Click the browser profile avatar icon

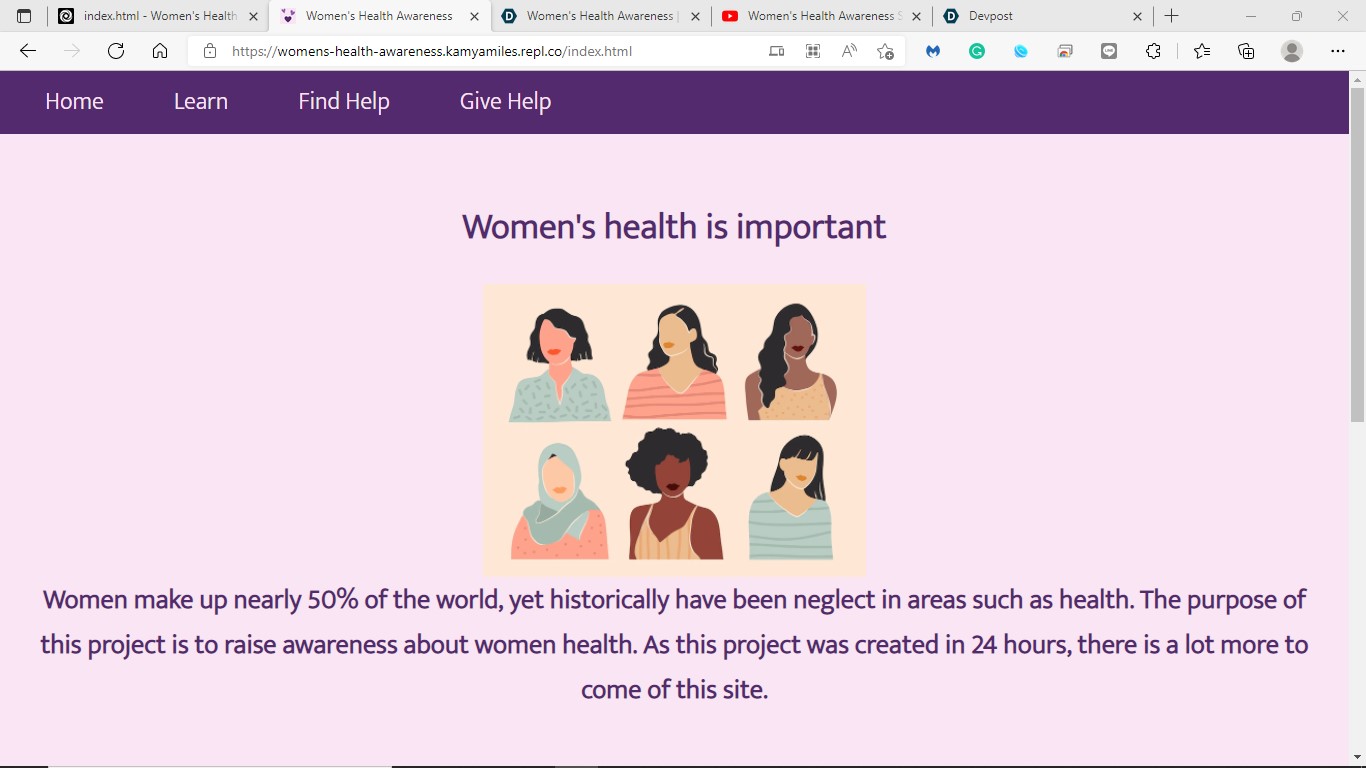click(1290, 50)
